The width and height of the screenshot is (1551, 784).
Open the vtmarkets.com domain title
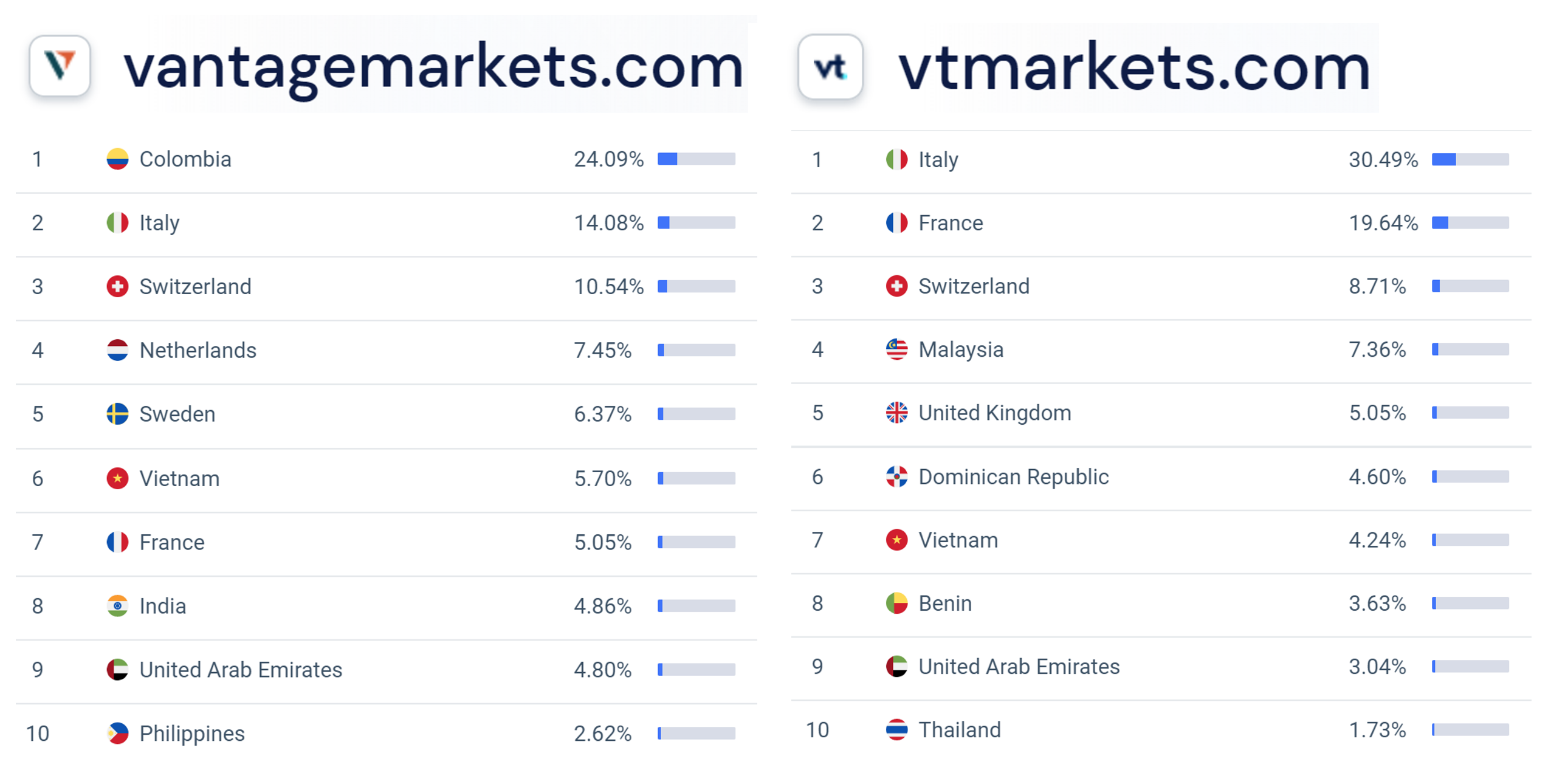coord(1134,68)
